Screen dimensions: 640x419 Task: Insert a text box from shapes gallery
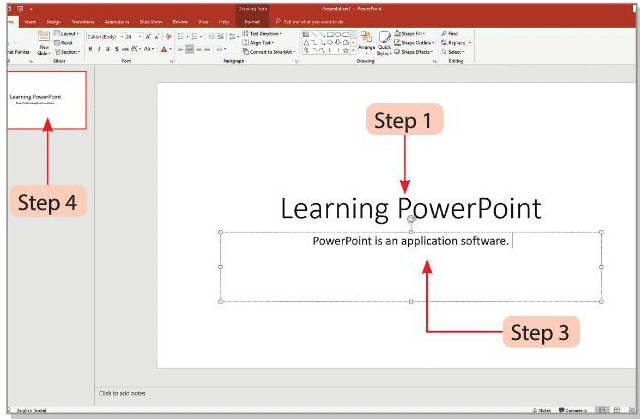coord(306,34)
